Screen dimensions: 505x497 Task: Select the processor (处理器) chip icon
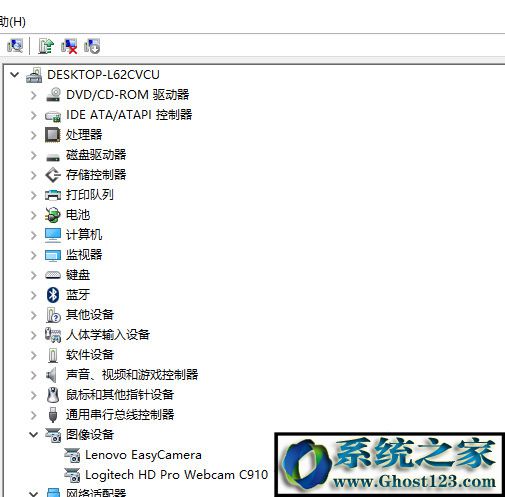(53, 135)
